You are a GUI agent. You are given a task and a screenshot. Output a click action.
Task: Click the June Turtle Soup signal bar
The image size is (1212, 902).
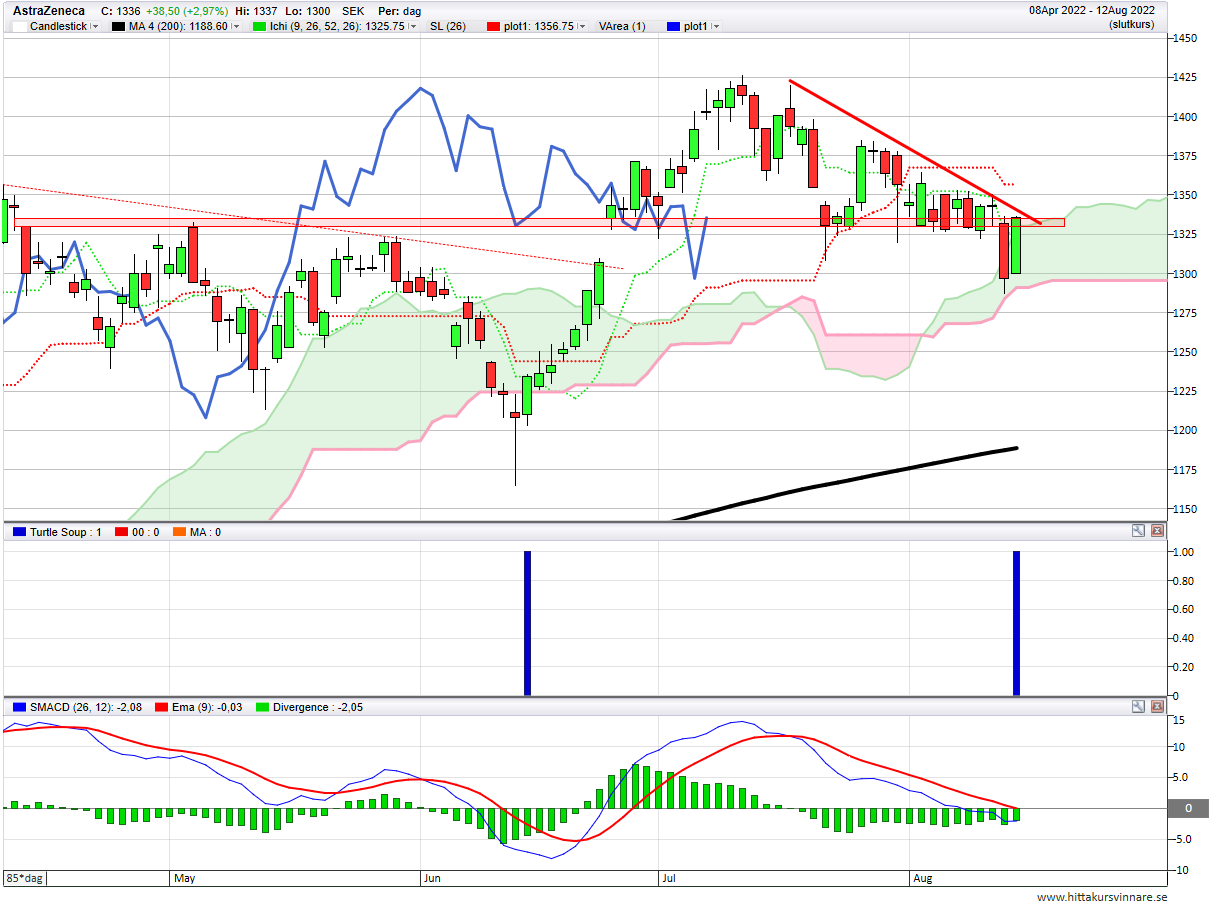(x=527, y=623)
